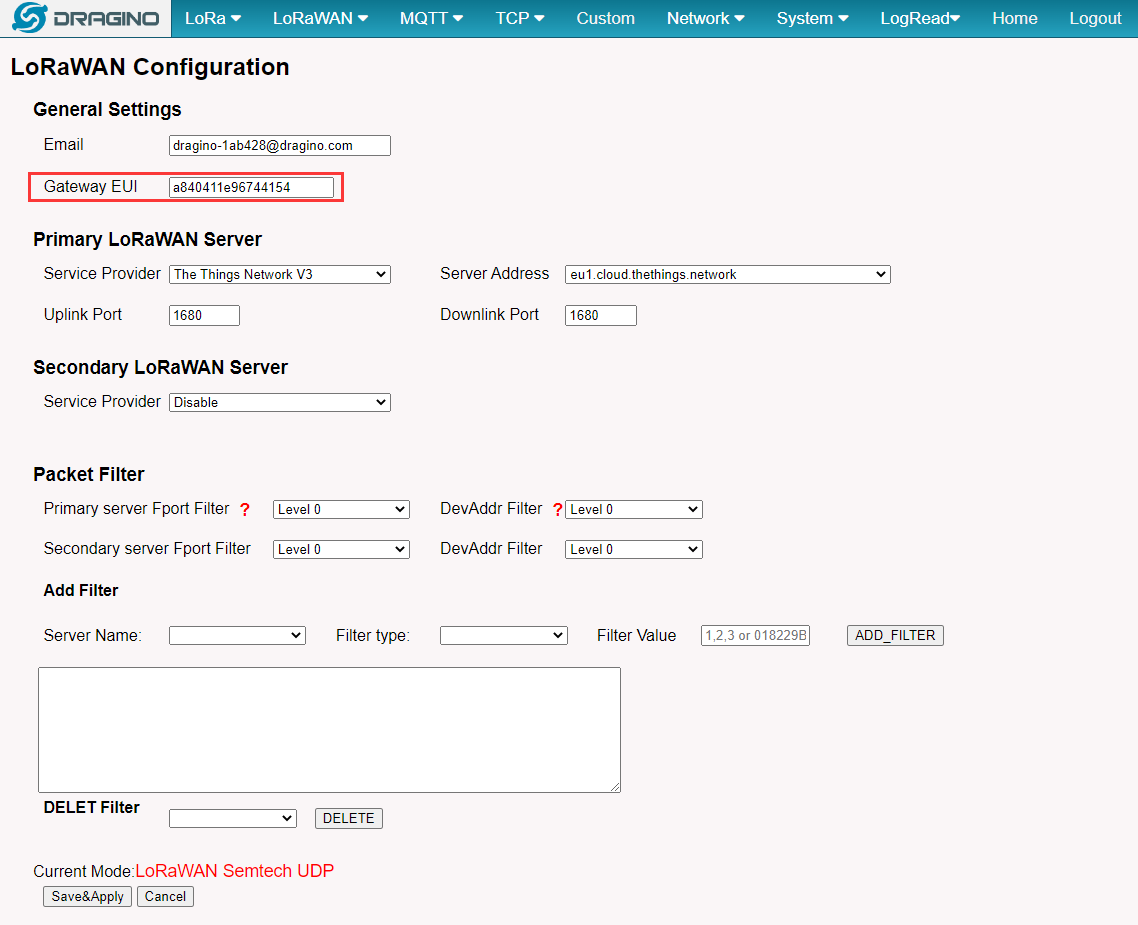The image size is (1138, 925).
Task: Click the red question mark beside Primary server Fport Filter
Action: tap(245, 510)
